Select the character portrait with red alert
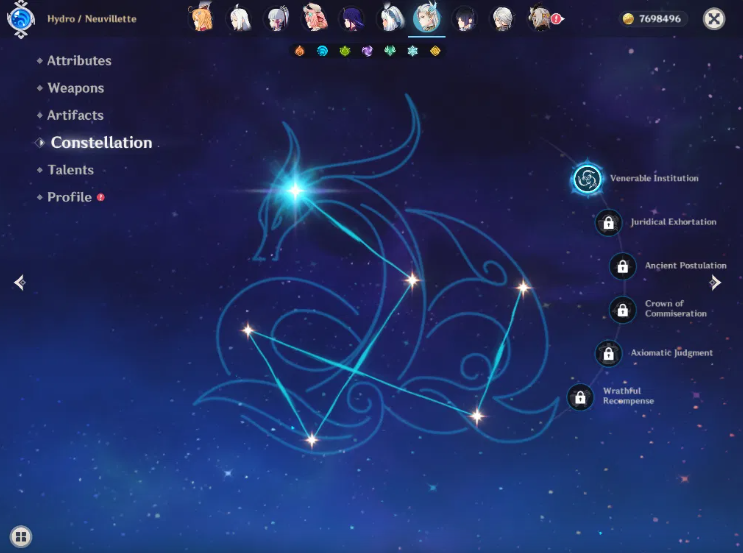 [540, 18]
